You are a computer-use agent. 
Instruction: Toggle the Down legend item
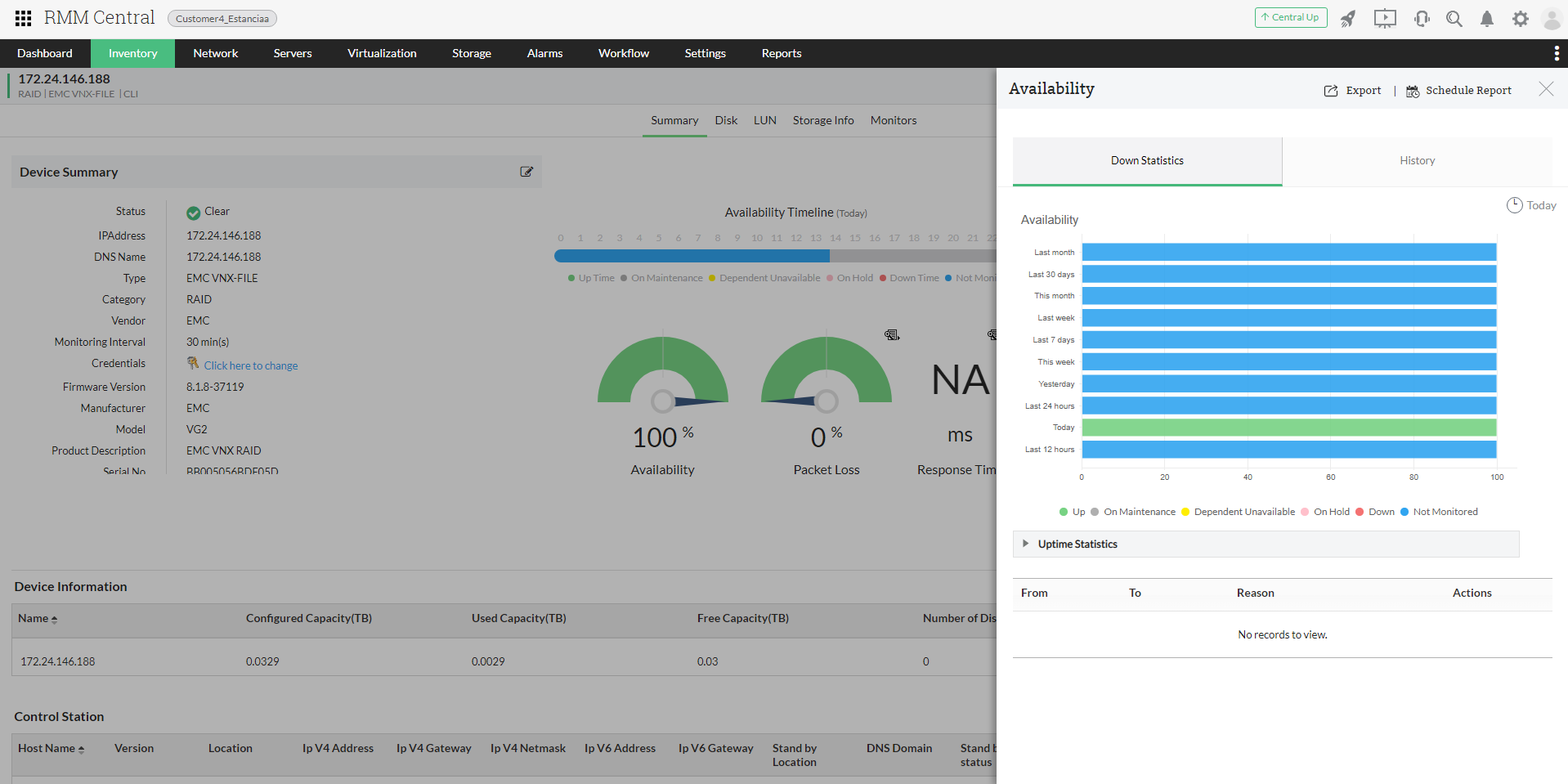[x=1374, y=512]
